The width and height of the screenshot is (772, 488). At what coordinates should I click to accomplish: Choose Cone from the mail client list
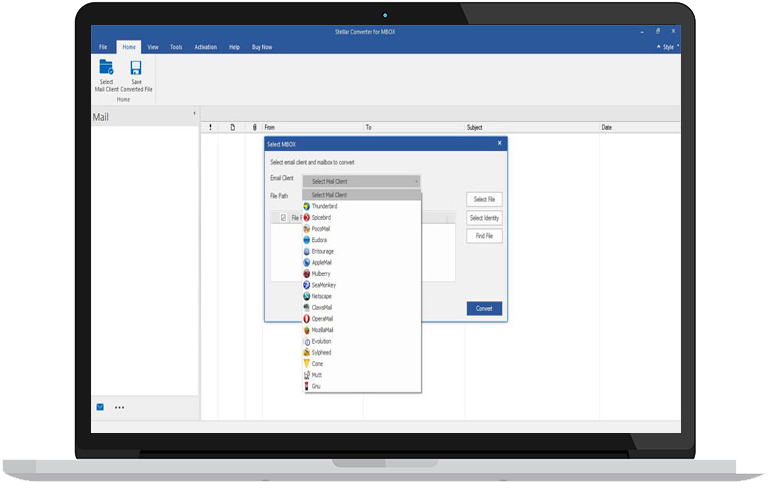[362, 364]
